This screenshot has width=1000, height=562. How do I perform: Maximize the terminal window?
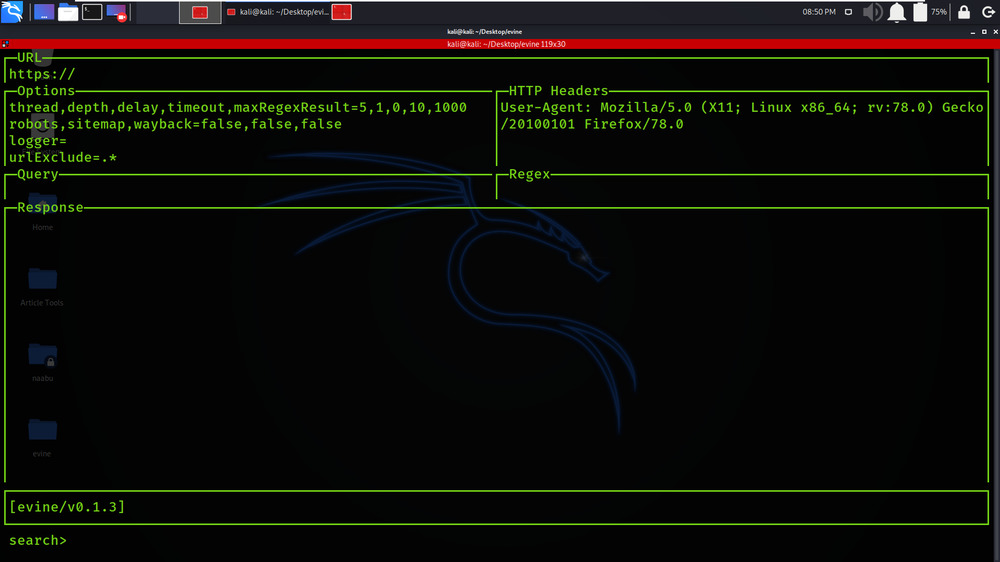(984, 31)
